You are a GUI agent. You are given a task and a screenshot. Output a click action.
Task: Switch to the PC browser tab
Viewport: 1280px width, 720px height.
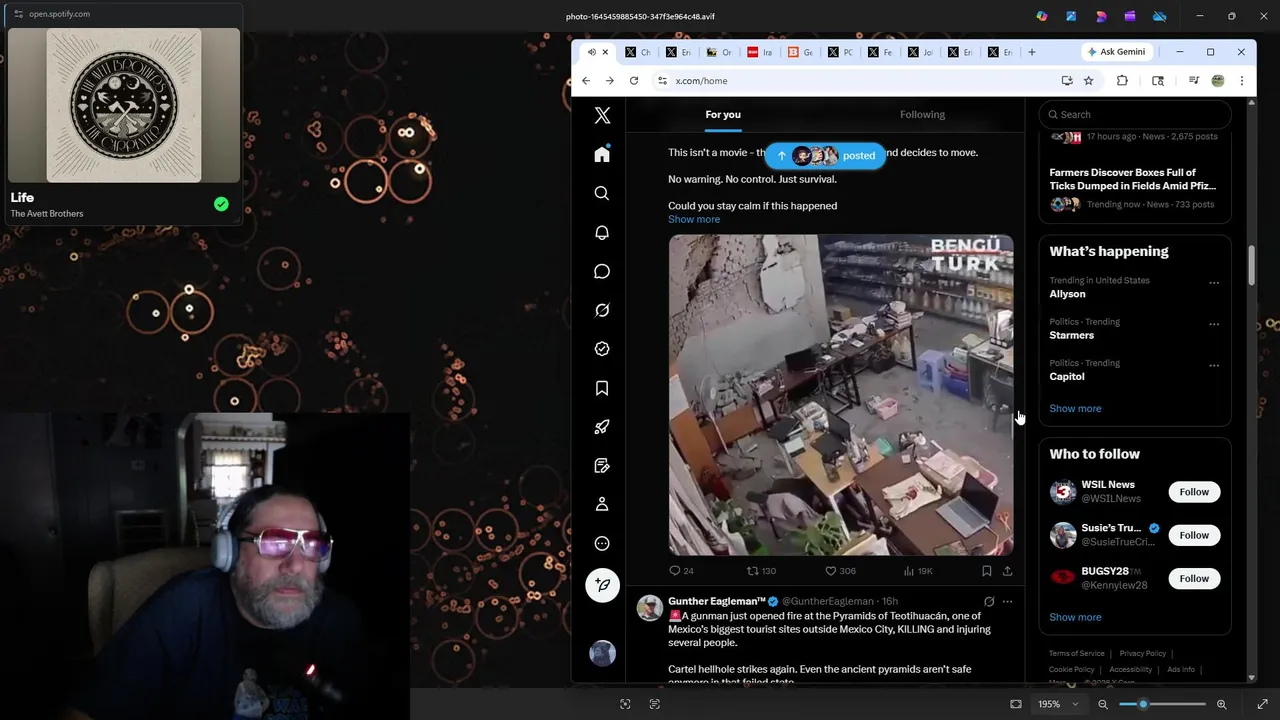[x=840, y=52]
